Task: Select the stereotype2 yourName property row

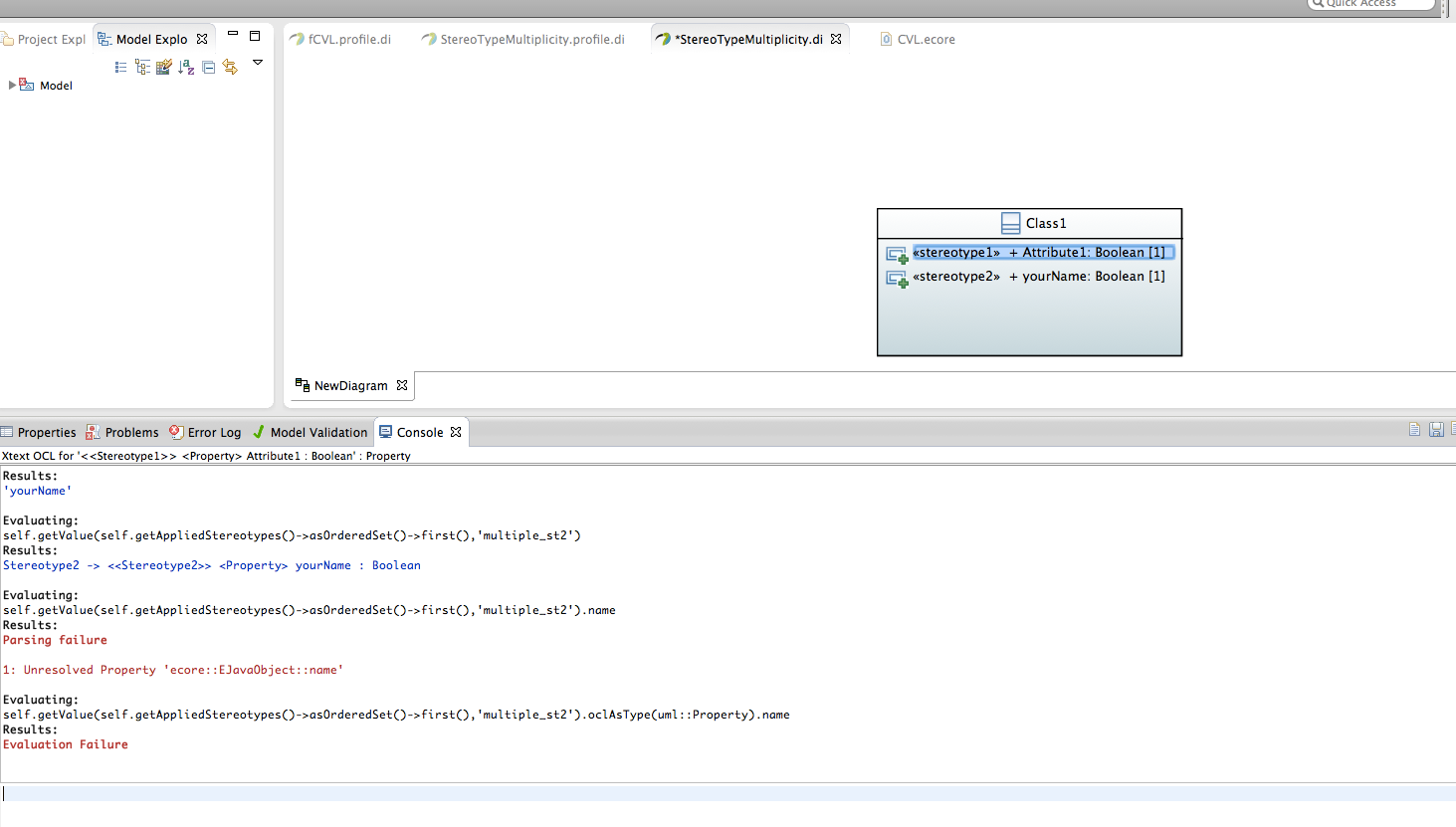Action: (x=1039, y=277)
